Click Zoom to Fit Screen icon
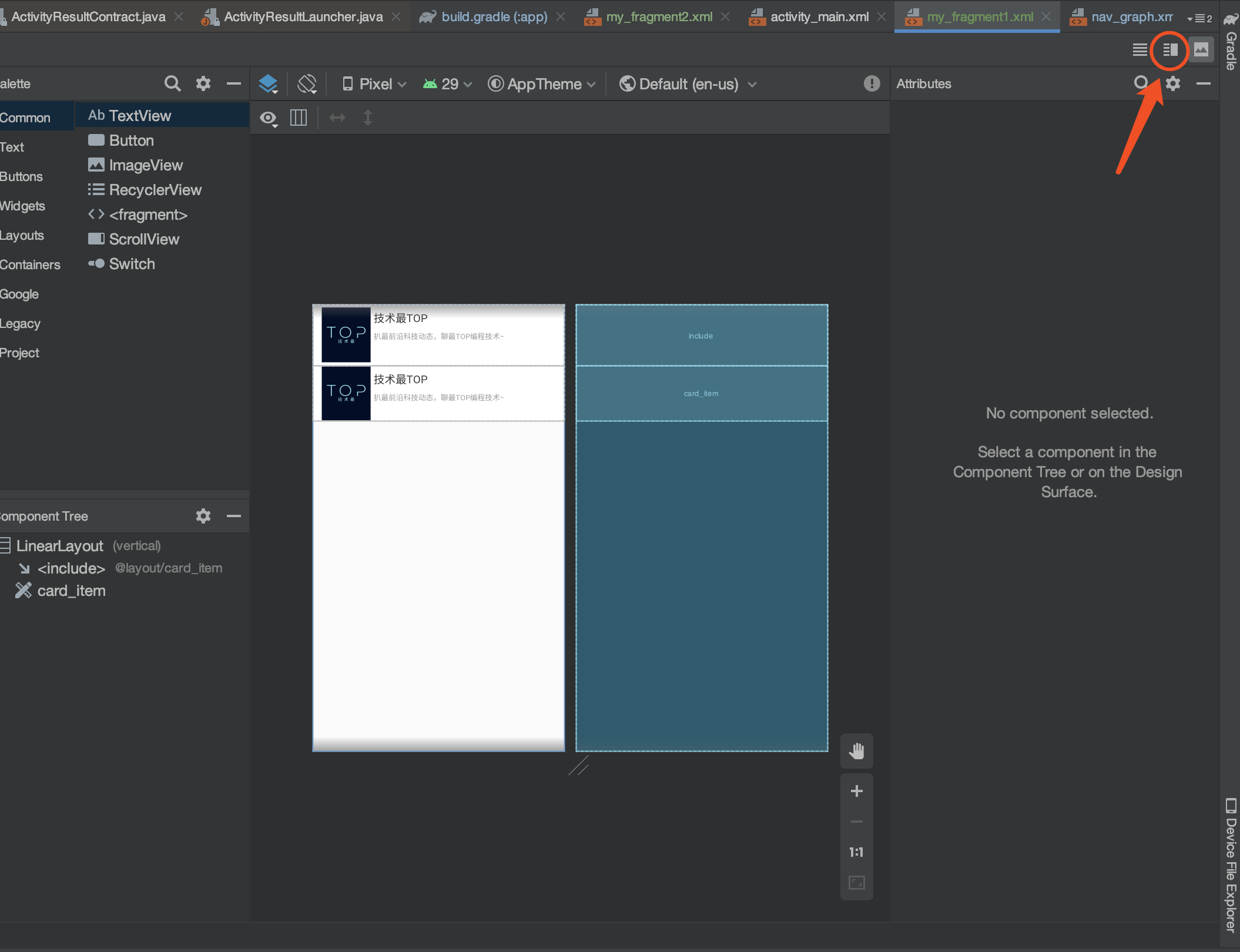The image size is (1240, 952). click(857, 883)
